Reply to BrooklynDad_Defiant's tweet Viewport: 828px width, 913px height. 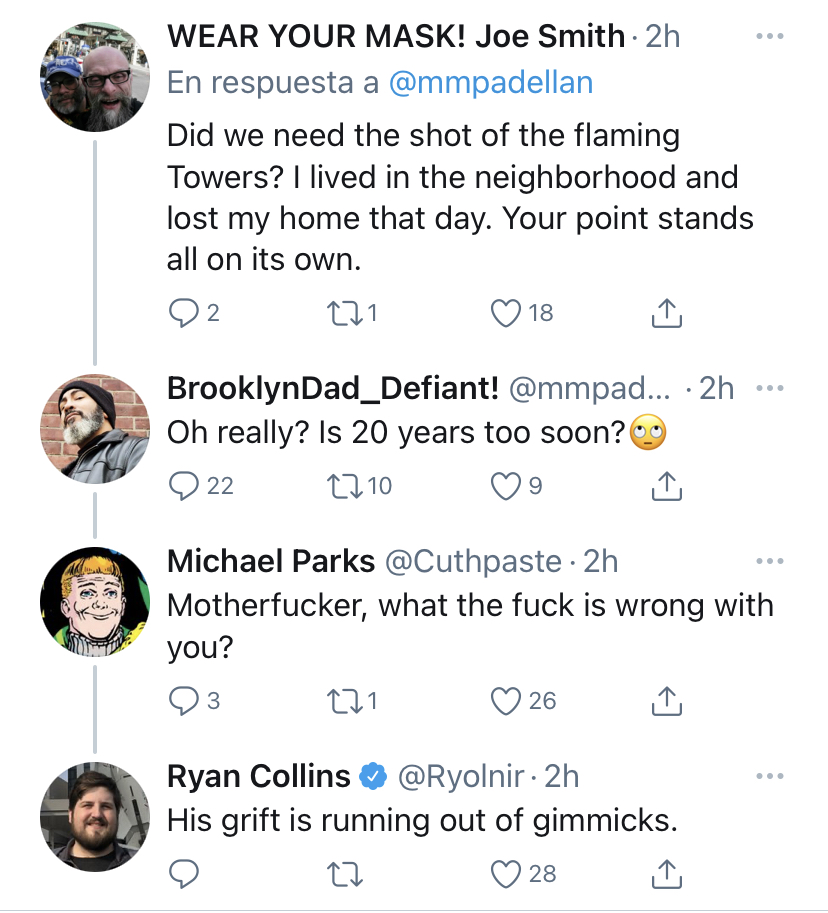click(x=182, y=486)
